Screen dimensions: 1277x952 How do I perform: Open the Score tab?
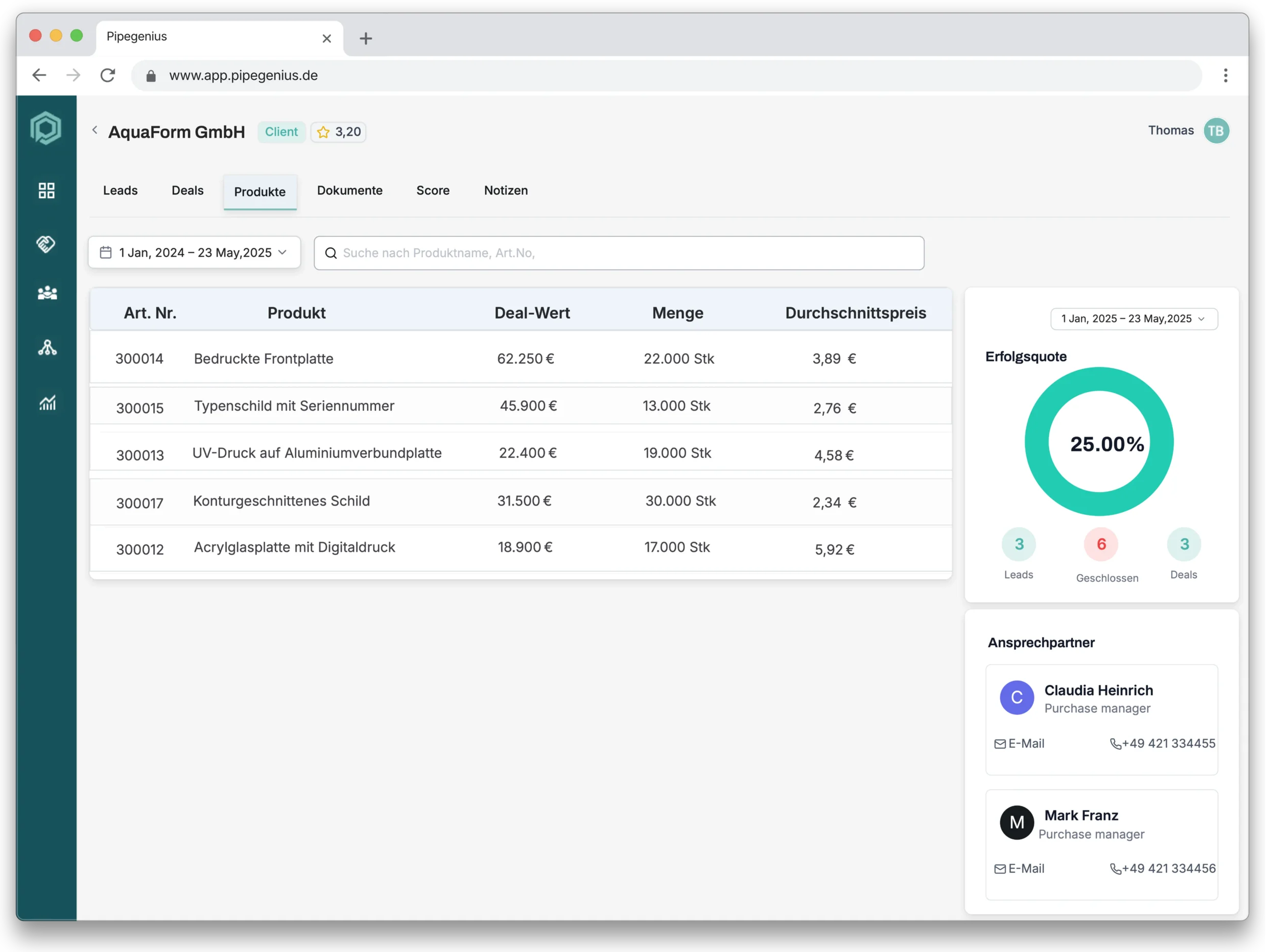click(x=433, y=191)
